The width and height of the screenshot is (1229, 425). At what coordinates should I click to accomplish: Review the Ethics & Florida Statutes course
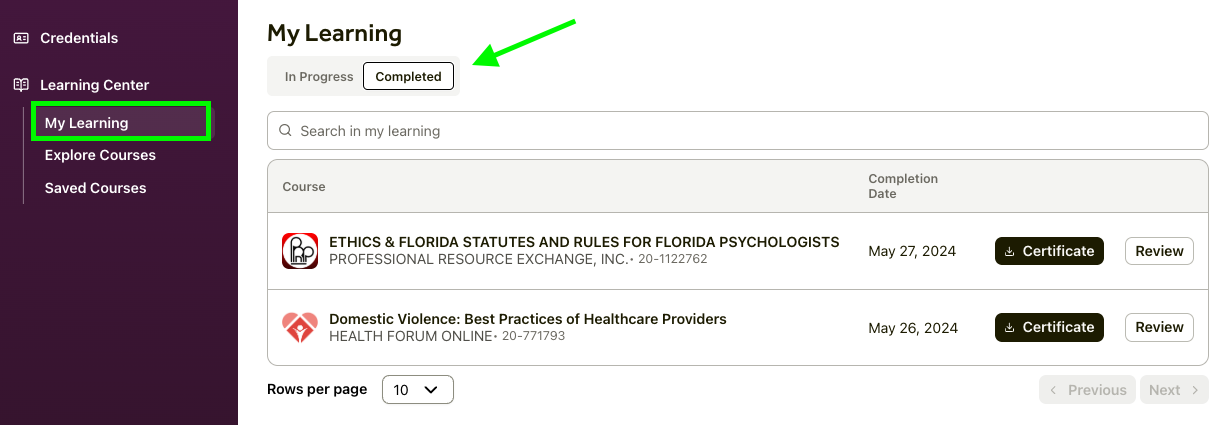click(1159, 251)
